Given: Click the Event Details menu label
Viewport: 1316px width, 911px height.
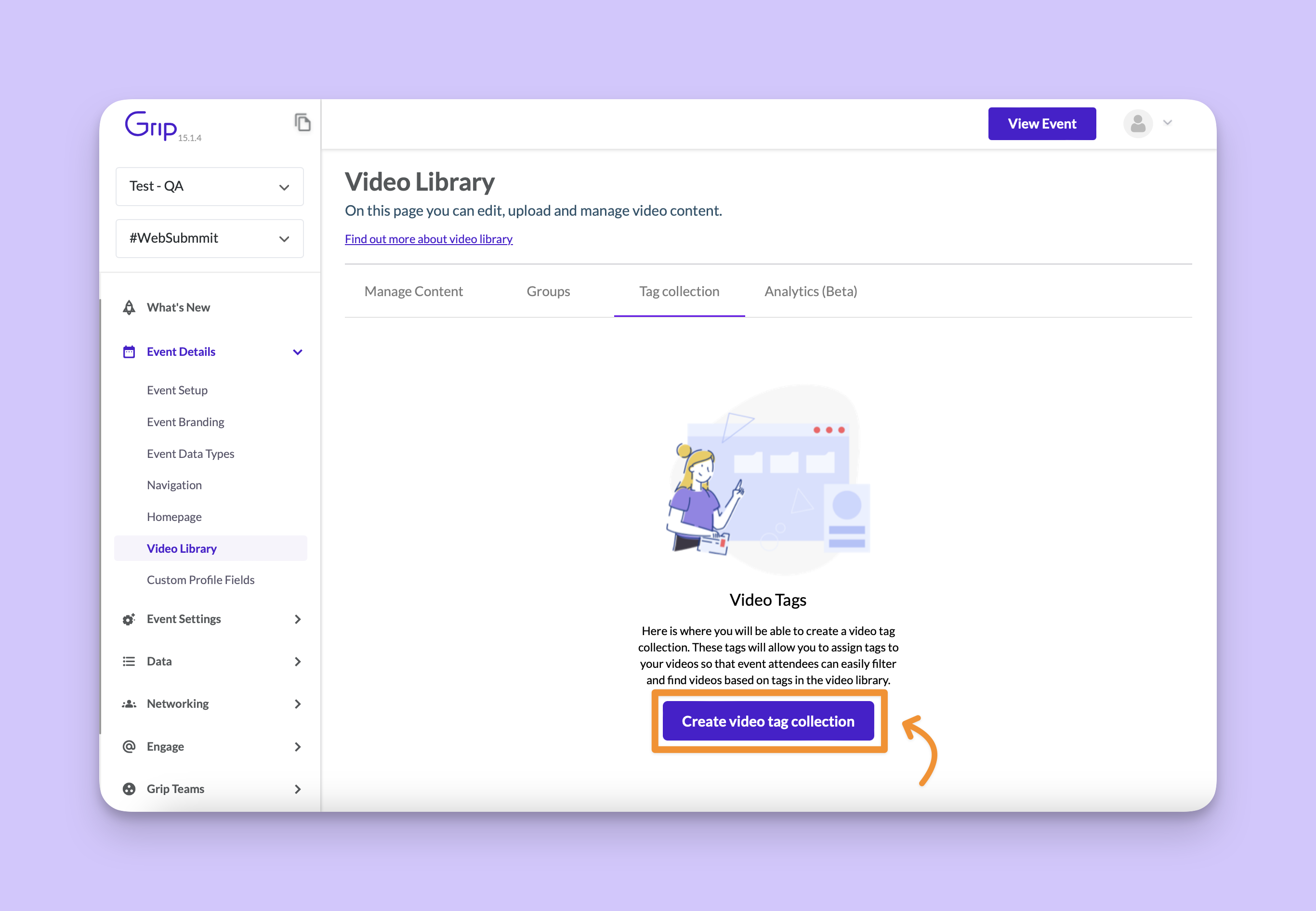Looking at the screenshot, I should (181, 351).
